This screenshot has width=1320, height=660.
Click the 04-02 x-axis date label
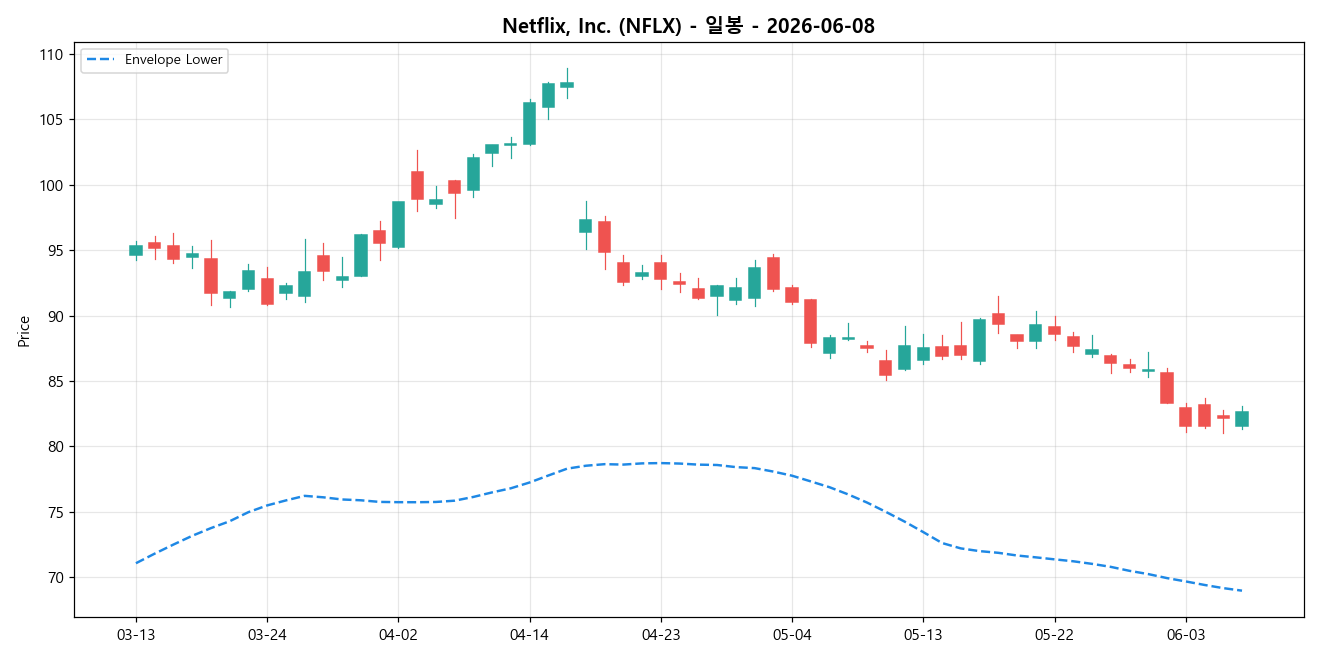click(x=398, y=635)
